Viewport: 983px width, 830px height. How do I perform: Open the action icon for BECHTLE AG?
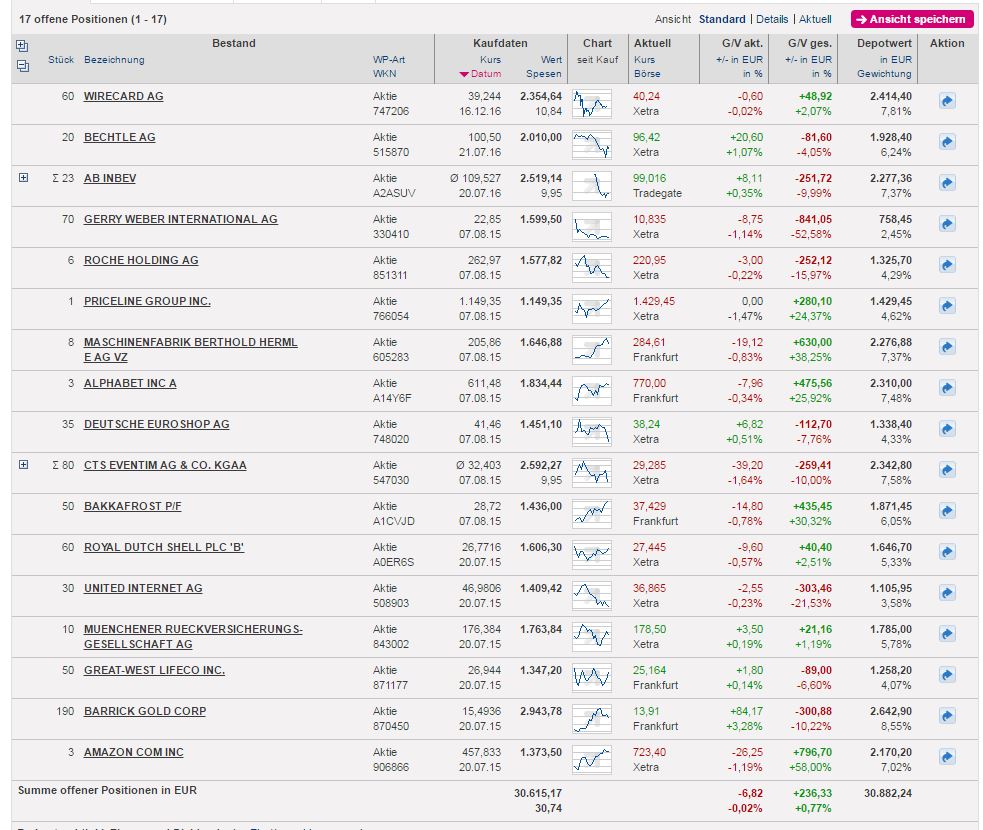[947, 142]
